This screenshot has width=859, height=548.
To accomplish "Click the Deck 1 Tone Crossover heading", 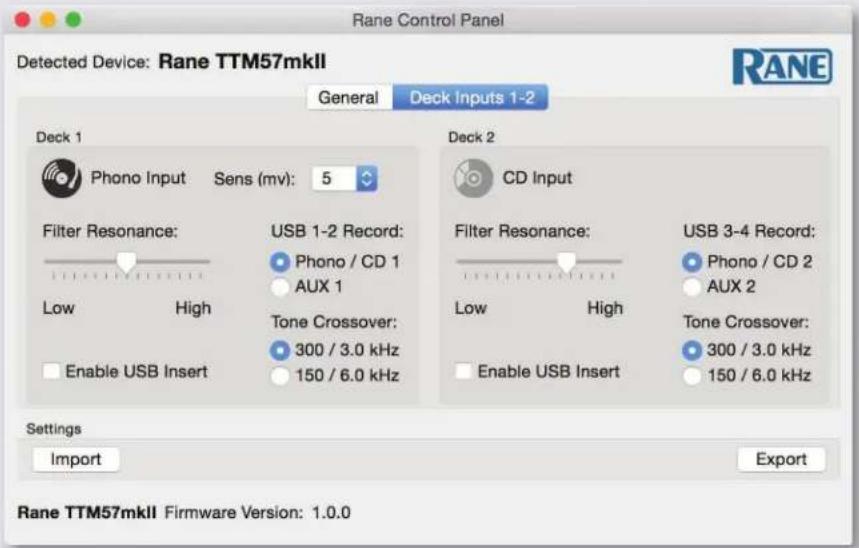I will 334,322.
